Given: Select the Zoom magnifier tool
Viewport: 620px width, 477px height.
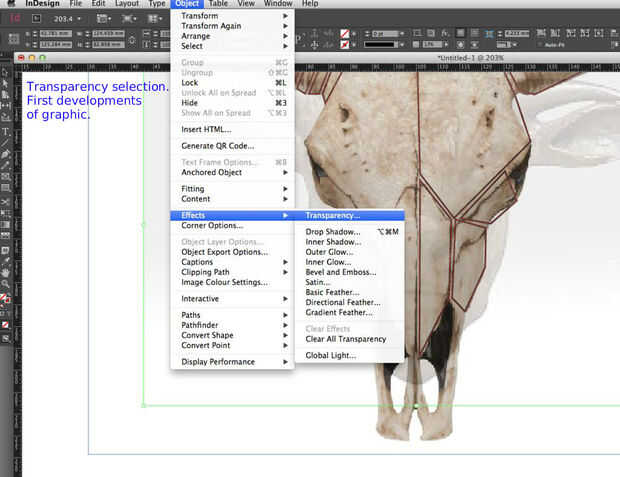Looking at the screenshot, I should pos(5,284).
